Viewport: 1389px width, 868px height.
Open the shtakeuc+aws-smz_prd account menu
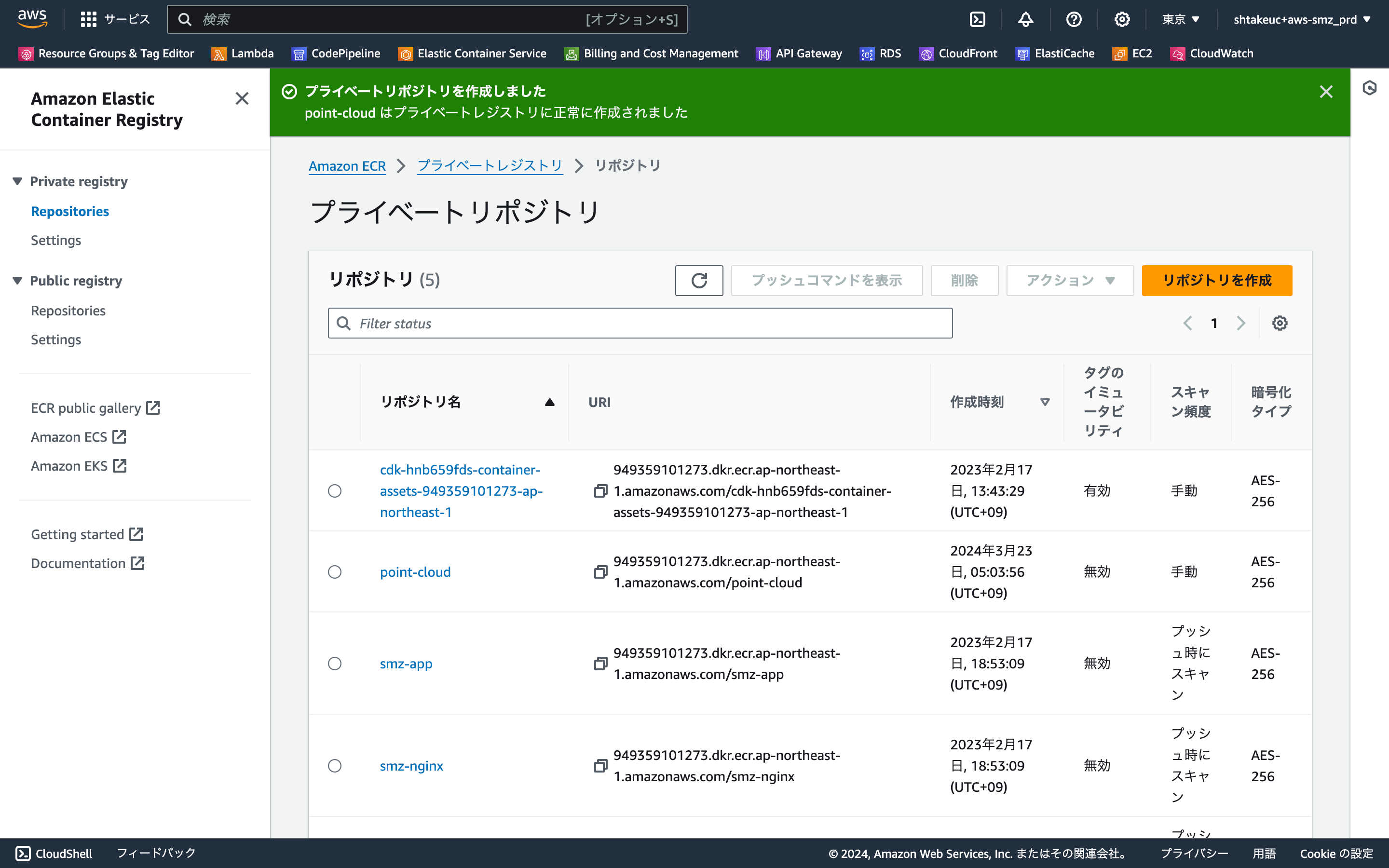pos(1302,19)
